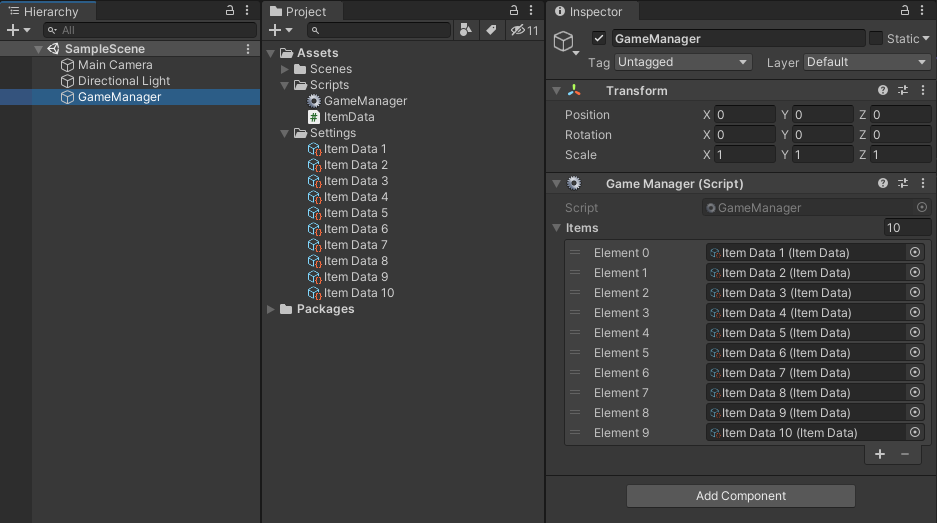Screen dimensions: 937x523
Task: Open Transform component options menu
Action: [x=923, y=90]
